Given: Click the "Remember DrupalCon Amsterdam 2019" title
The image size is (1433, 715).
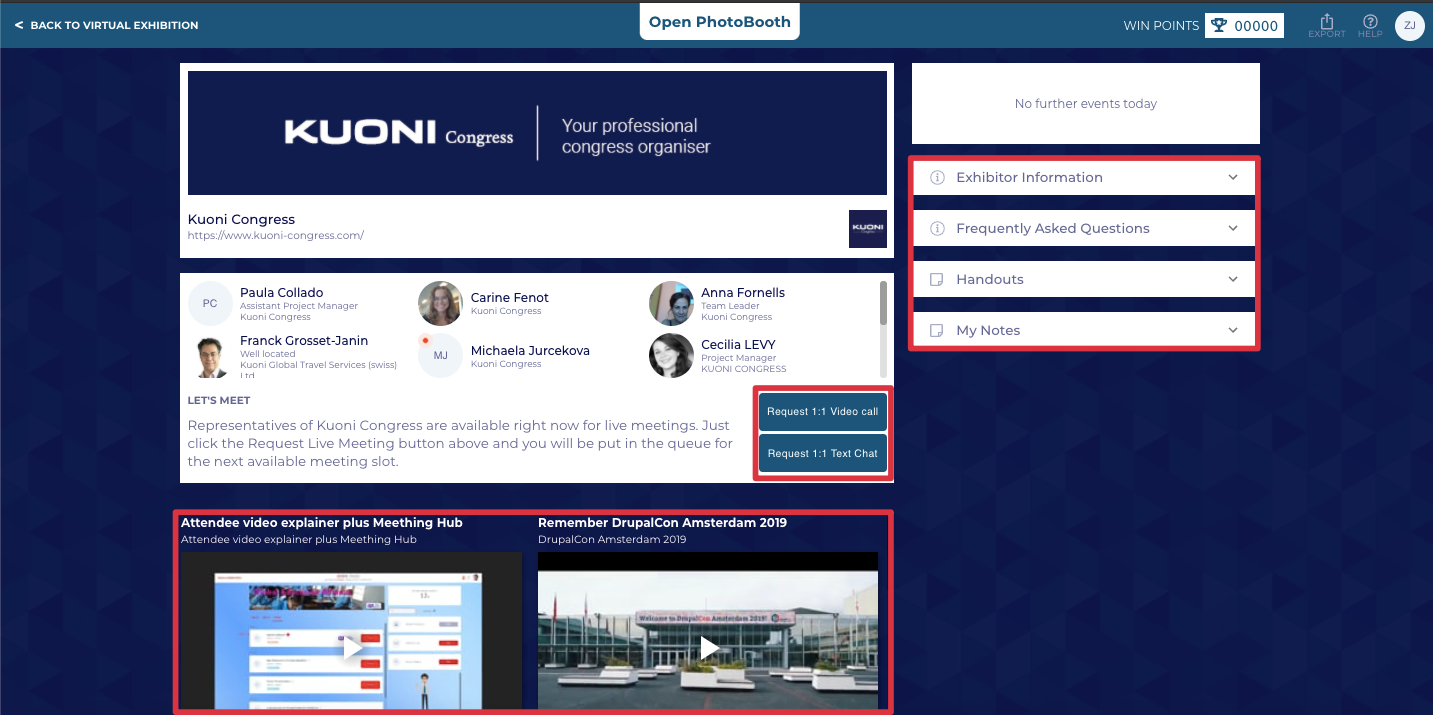Looking at the screenshot, I should tap(662, 523).
